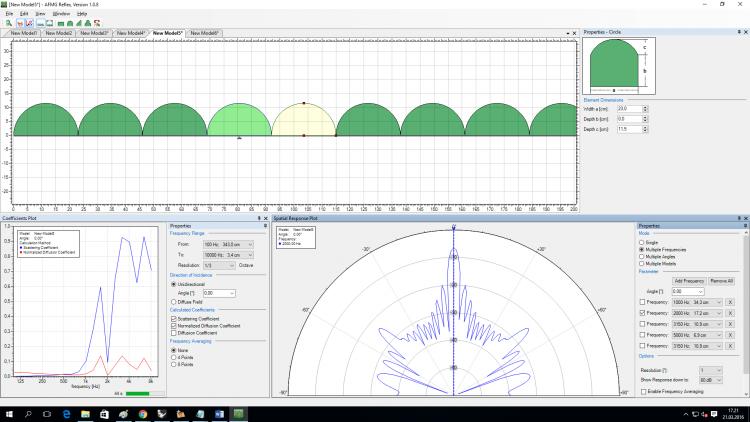This screenshot has width=750, height=422.
Task: Uncheck the 2000 Hz frequency checkbox
Action: click(x=642, y=313)
